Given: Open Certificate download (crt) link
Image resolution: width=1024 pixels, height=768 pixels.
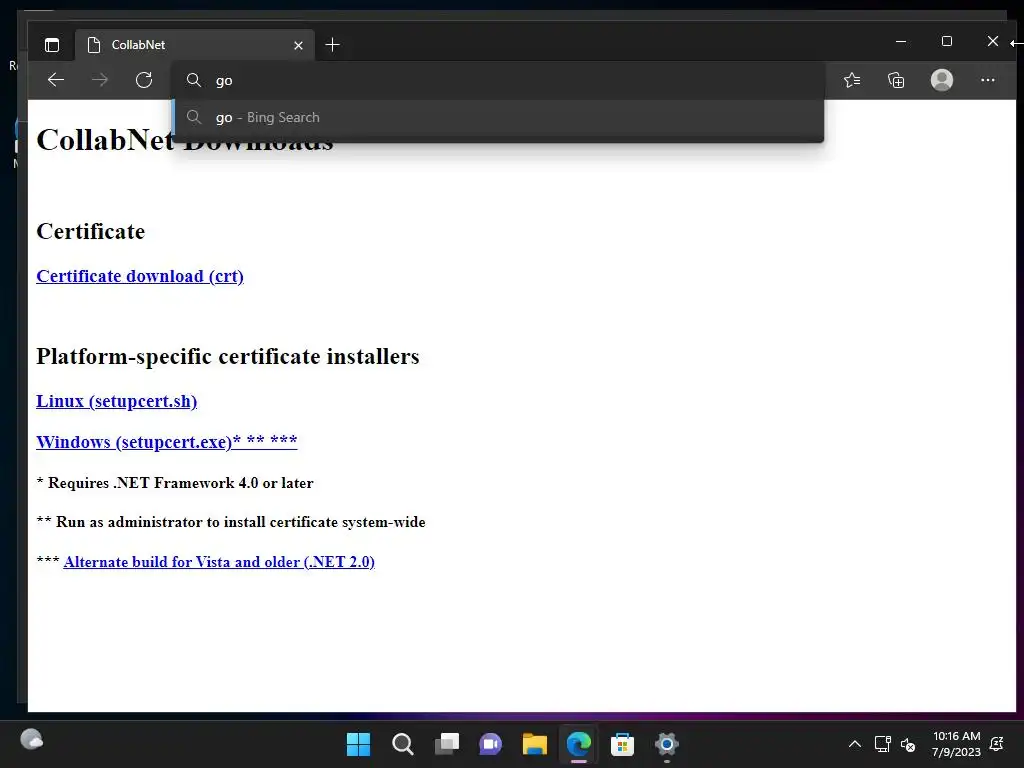Looking at the screenshot, I should pyautogui.click(x=140, y=276).
